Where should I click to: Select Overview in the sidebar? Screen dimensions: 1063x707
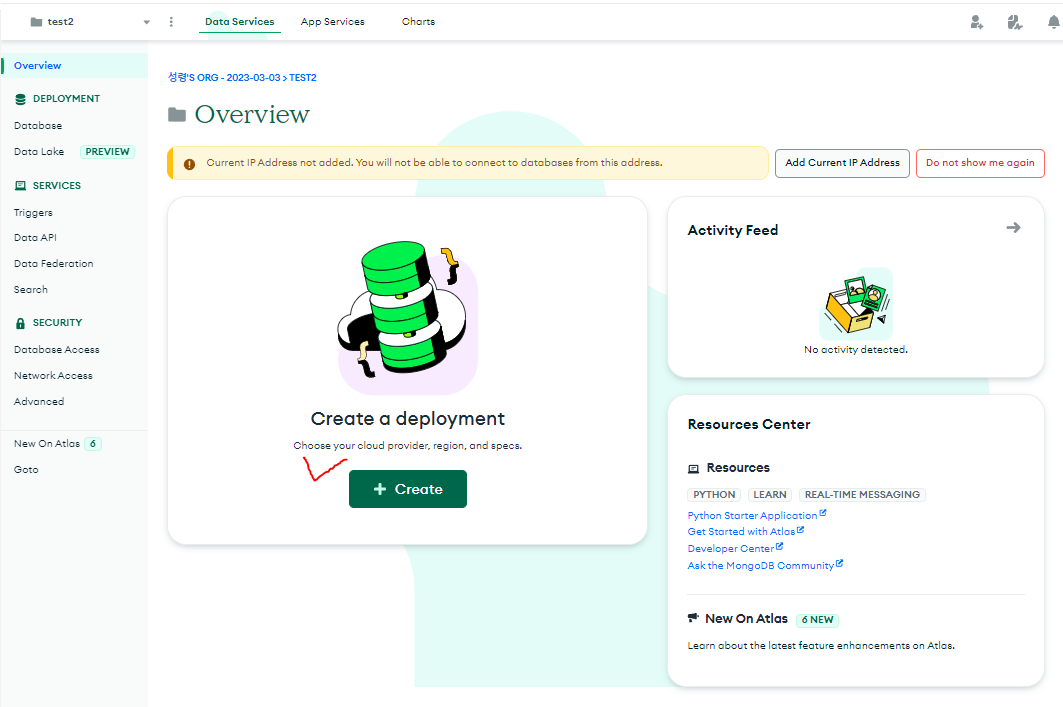click(x=74, y=66)
